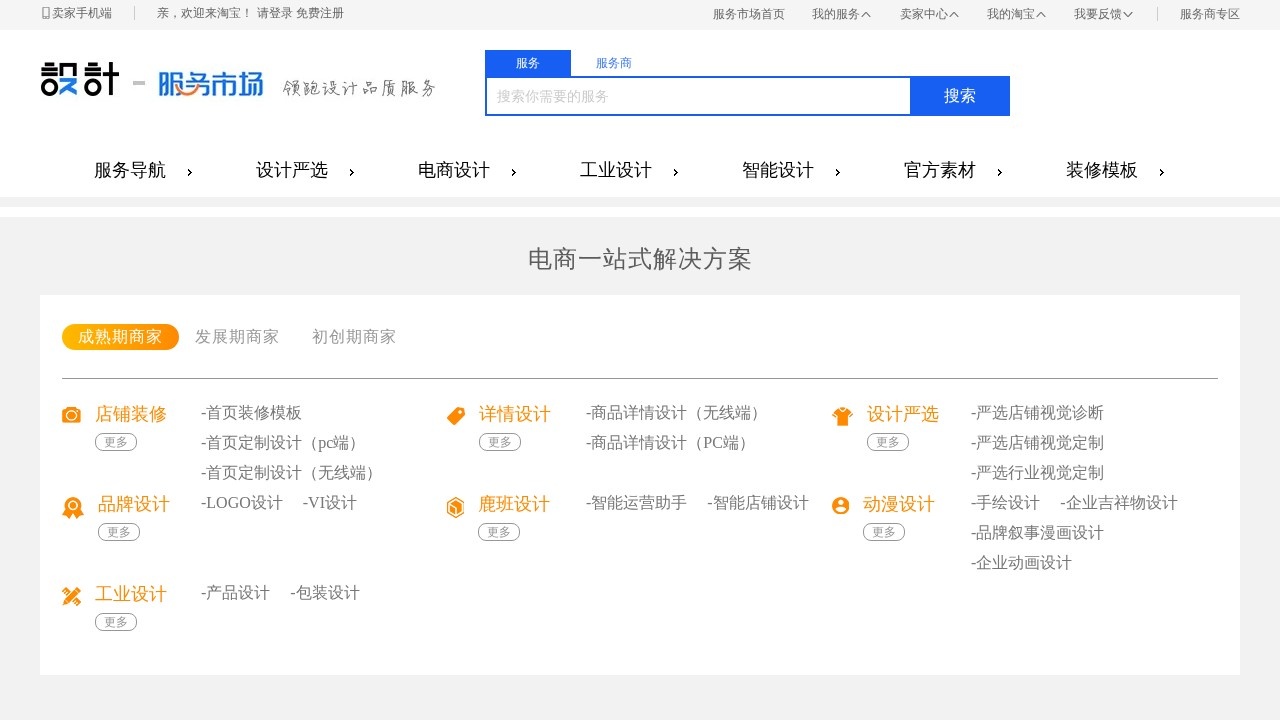Image resolution: width=1280 pixels, height=720 pixels.
Task: Open 首页定制设计（无线端） link
Action: click(x=291, y=473)
